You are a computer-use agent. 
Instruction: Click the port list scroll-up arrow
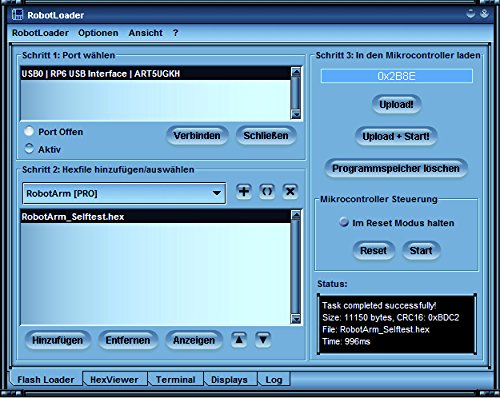296,72
